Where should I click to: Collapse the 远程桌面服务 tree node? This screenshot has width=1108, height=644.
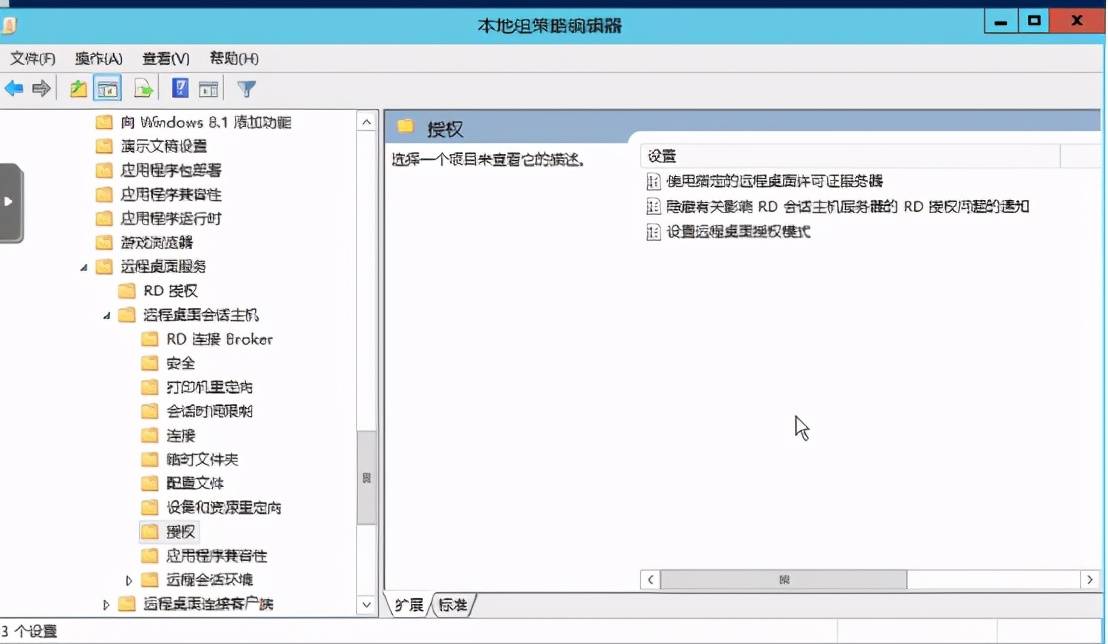(x=84, y=267)
